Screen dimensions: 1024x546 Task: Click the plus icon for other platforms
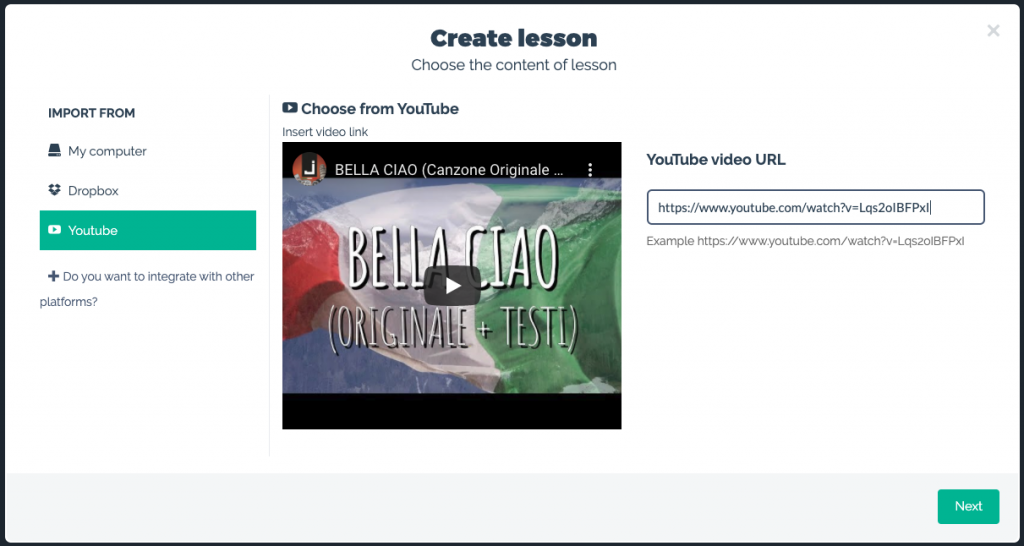pos(54,276)
